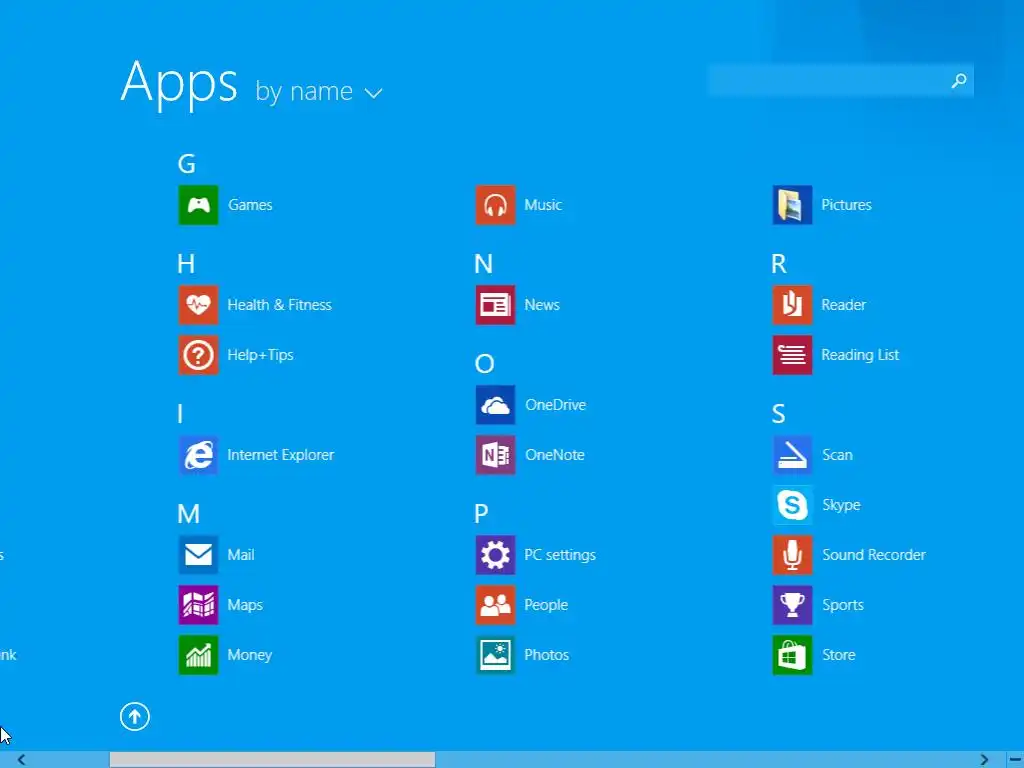
Task: Launch the People app icon
Action: pos(496,605)
